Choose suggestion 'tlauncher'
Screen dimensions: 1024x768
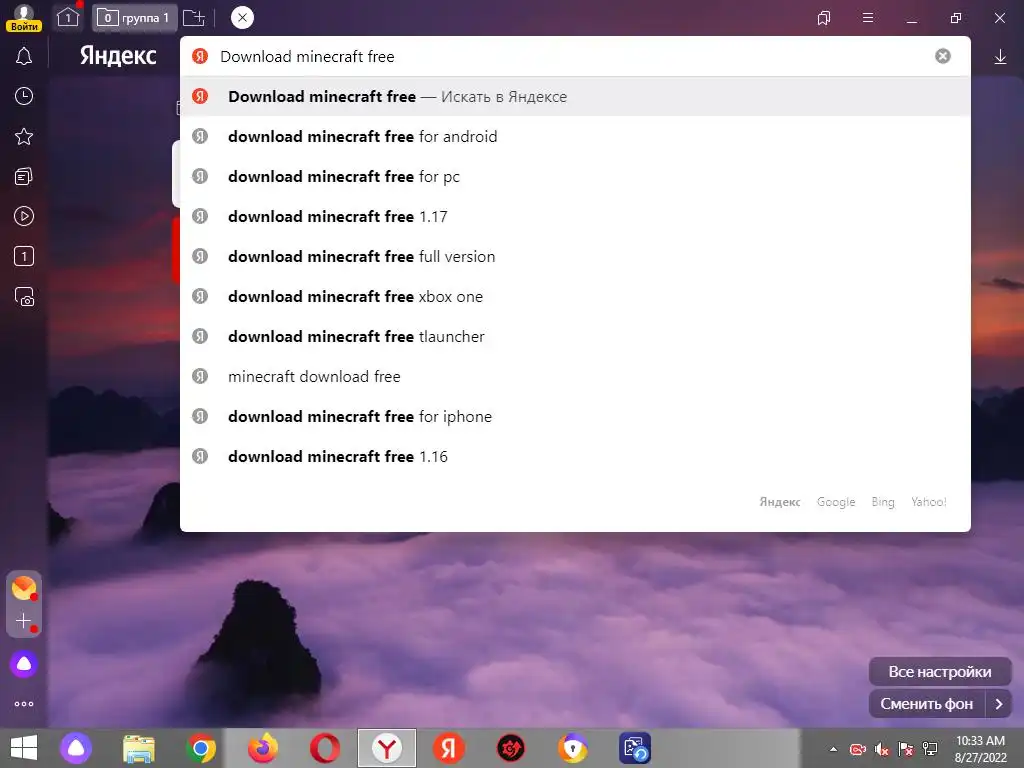click(x=575, y=336)
